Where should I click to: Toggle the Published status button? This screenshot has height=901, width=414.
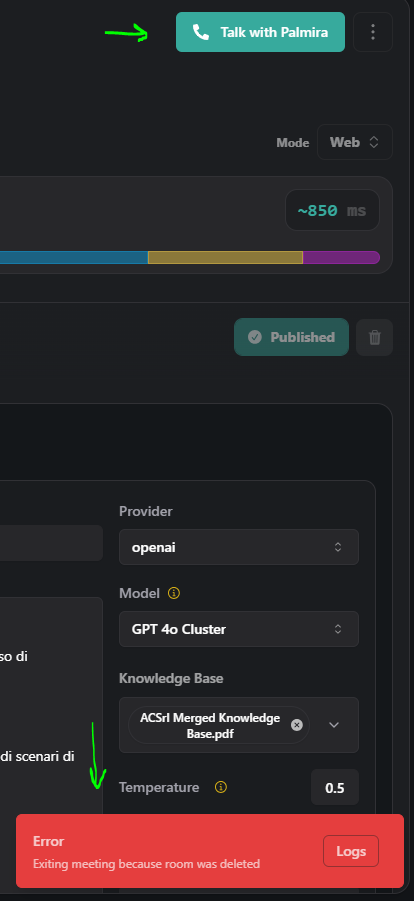click(292, 337)
